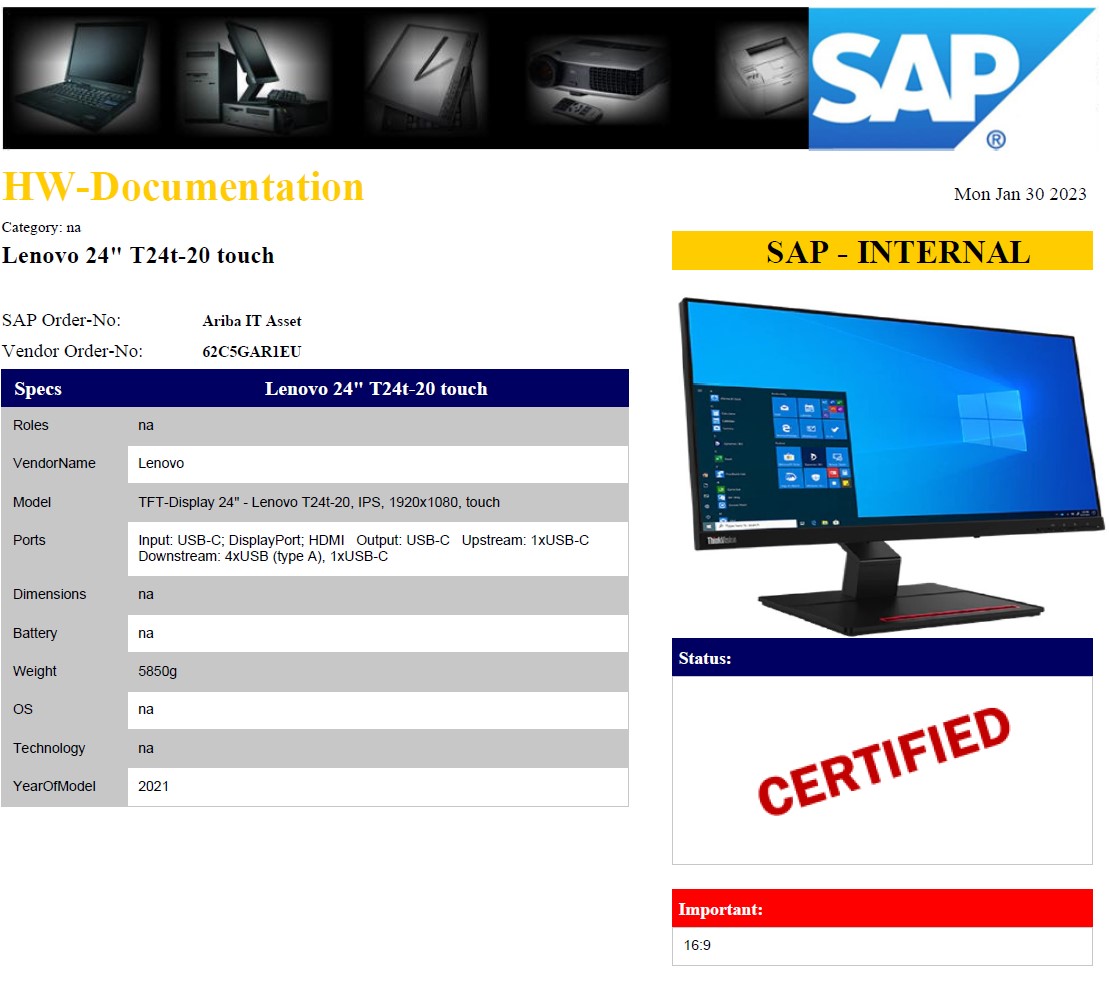Click the Ports value text
The width and height of the screenshot is (1109, 1000).
[364, 548]
